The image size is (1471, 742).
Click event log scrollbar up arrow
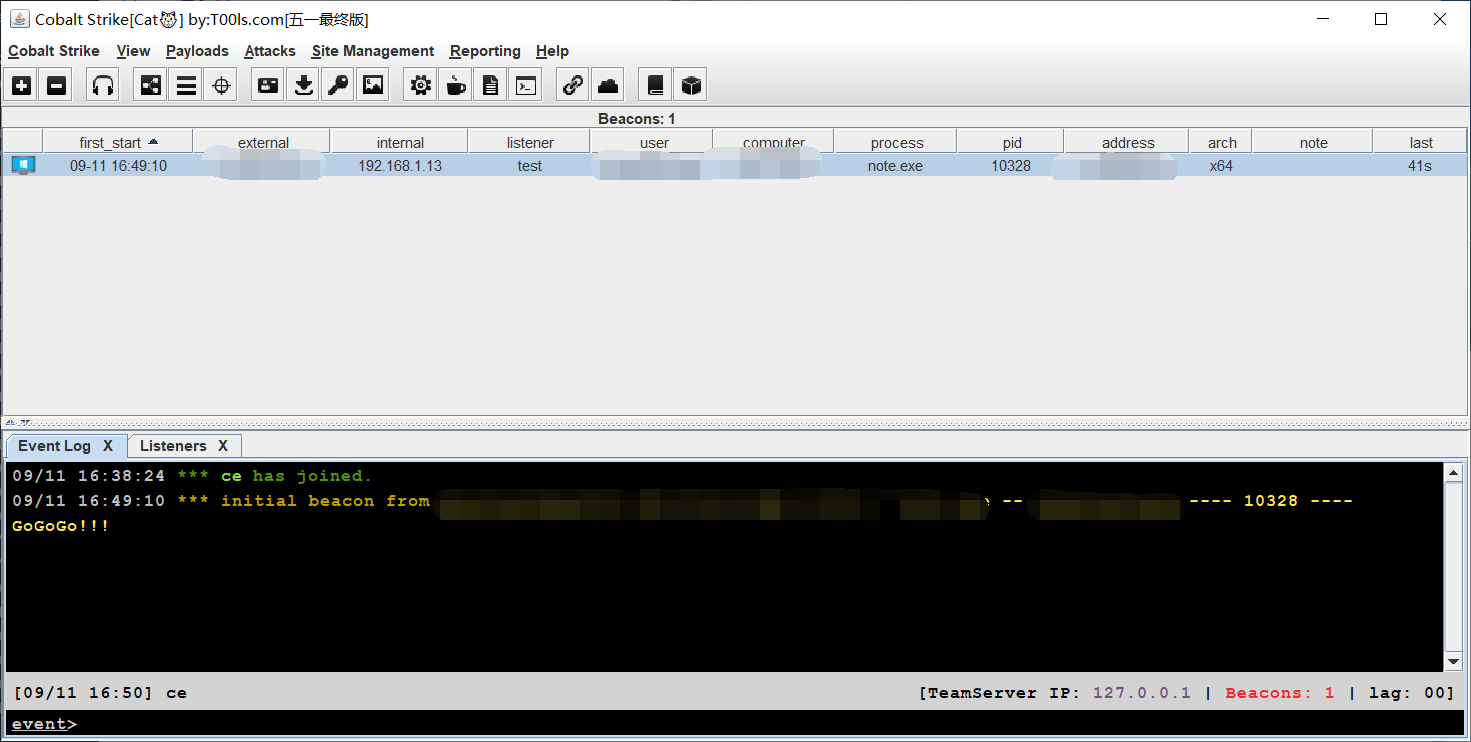tap(1454, 472)
